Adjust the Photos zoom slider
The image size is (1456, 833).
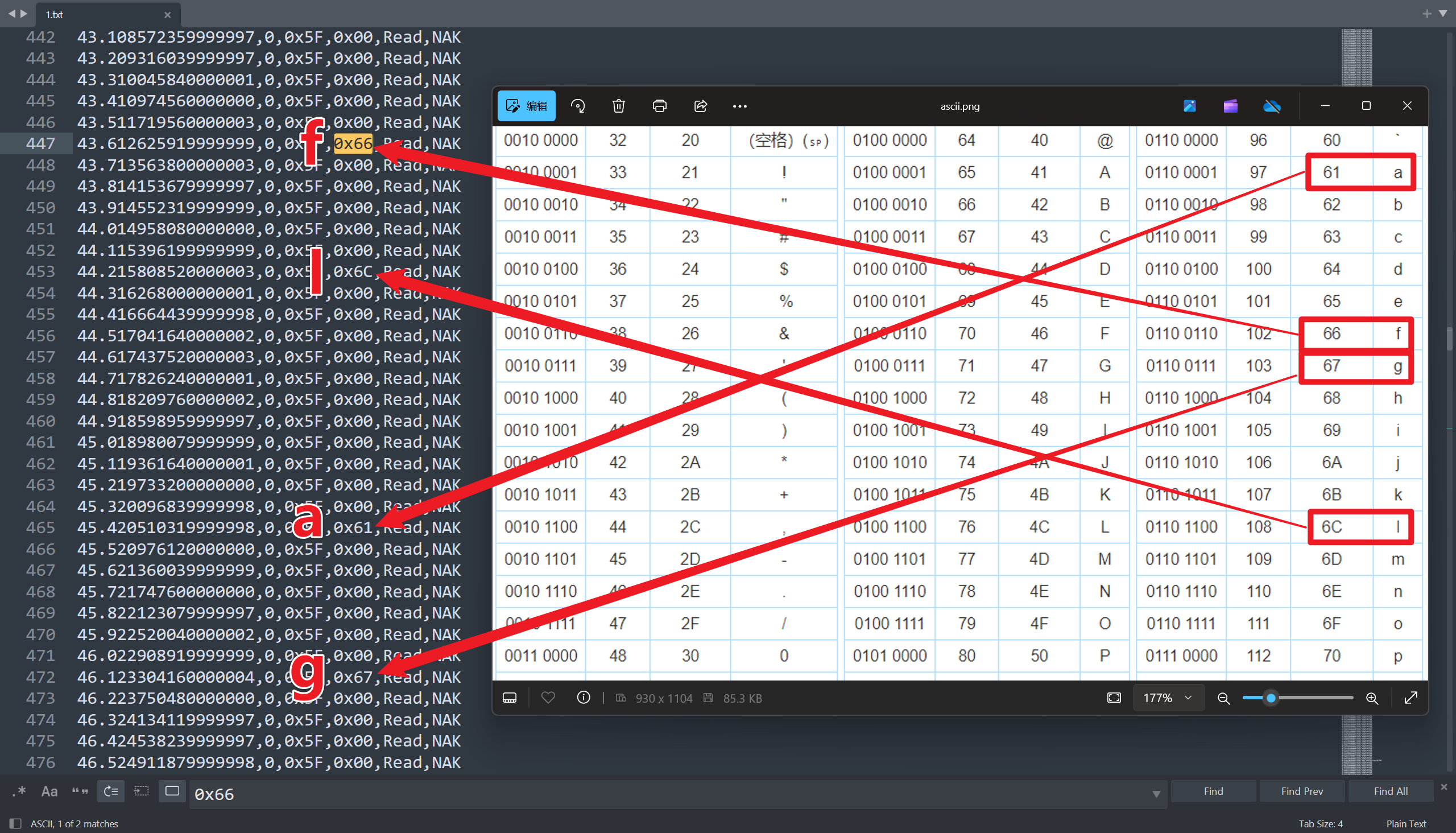(1297, 698)
